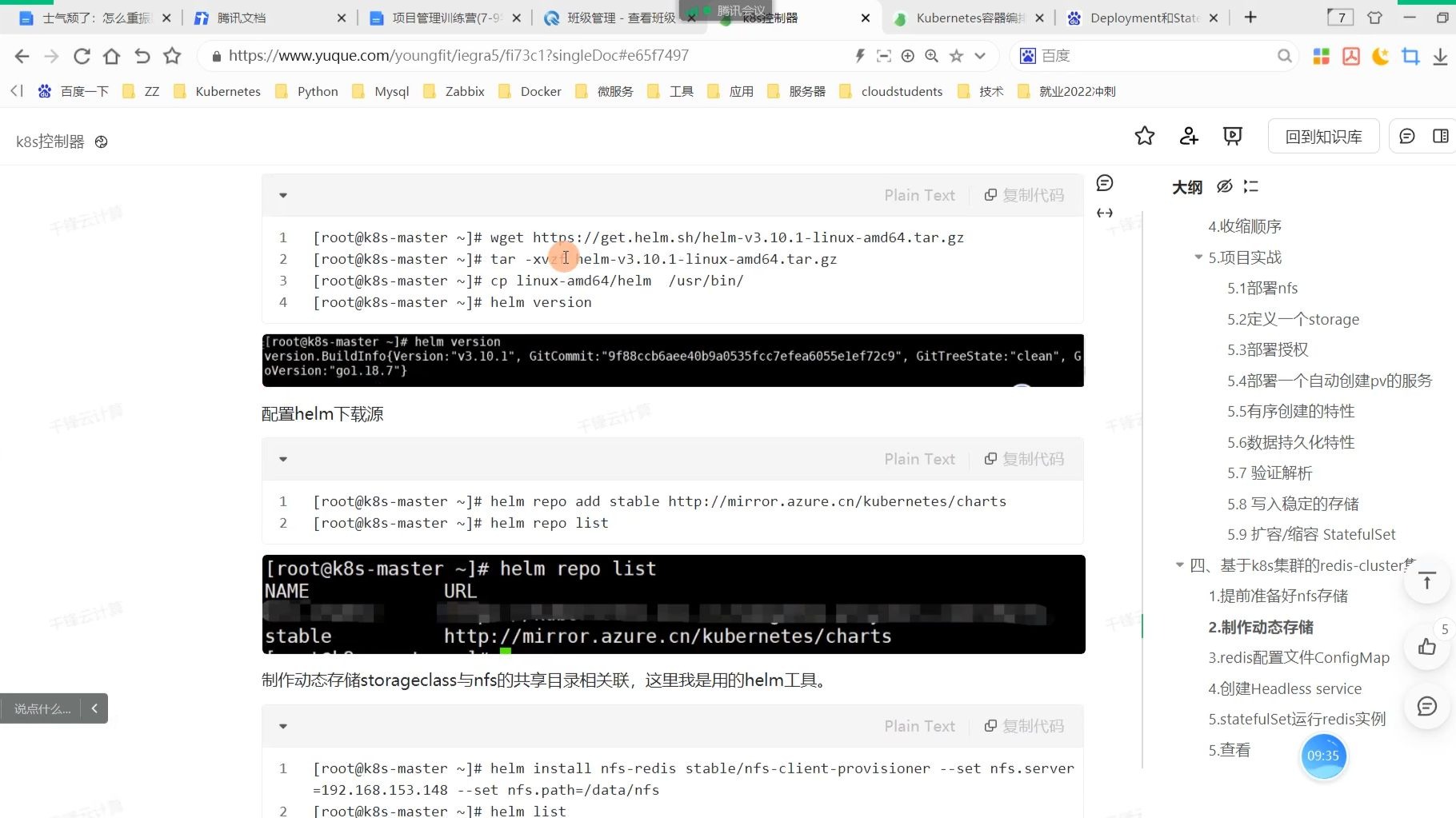Go back to the previous page
The height and width of the screenshot is (818, 1456).
[22, 56]
